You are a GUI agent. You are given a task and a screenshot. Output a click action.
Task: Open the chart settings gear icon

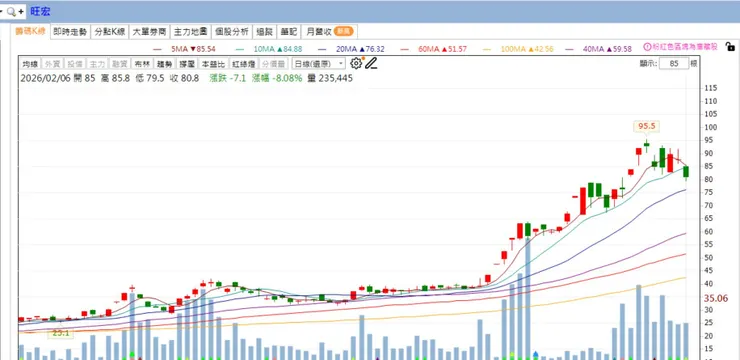pyautogui.click(x=356, y=63)
